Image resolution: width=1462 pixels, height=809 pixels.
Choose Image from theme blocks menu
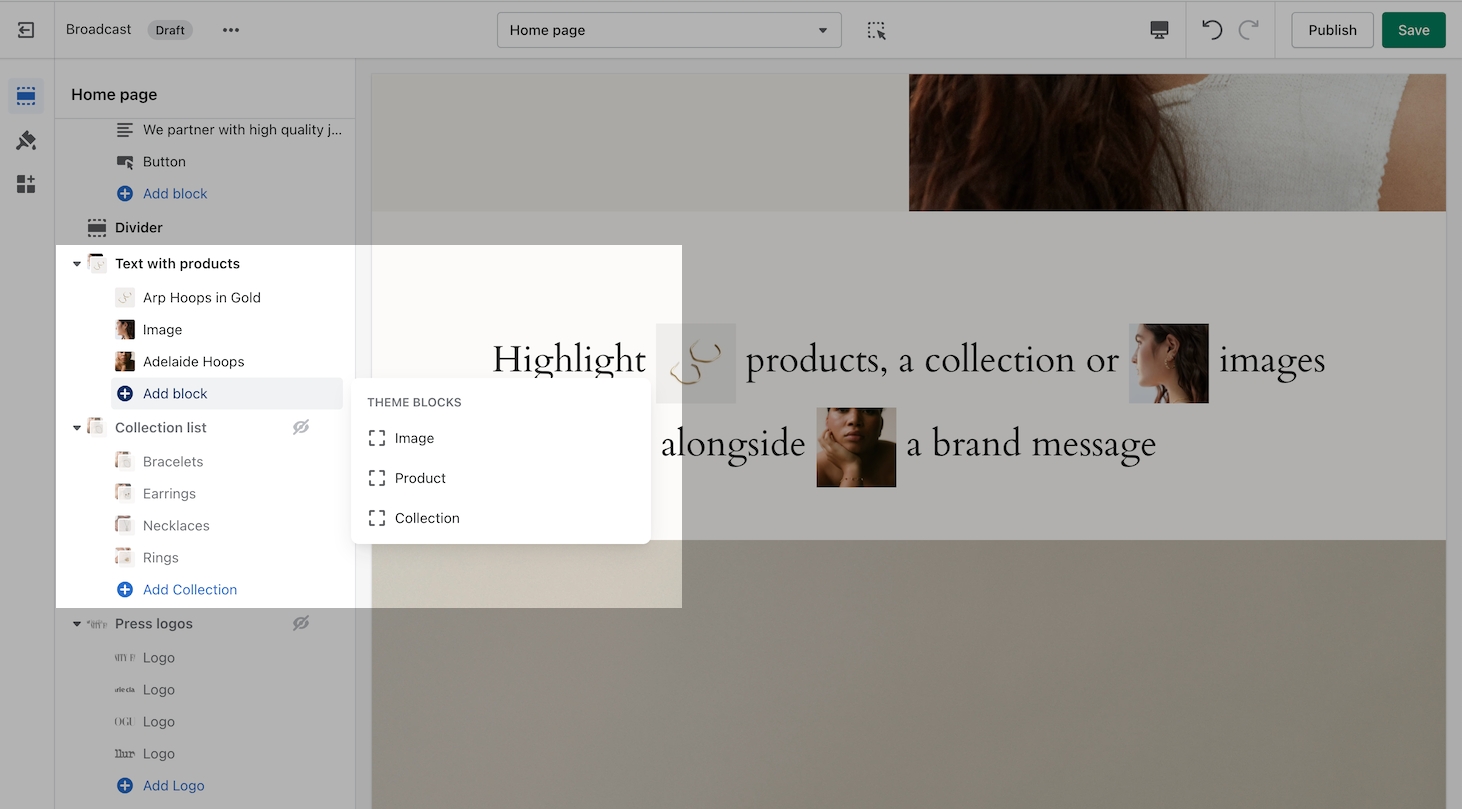pyautogui.click(x=414, y=438)
